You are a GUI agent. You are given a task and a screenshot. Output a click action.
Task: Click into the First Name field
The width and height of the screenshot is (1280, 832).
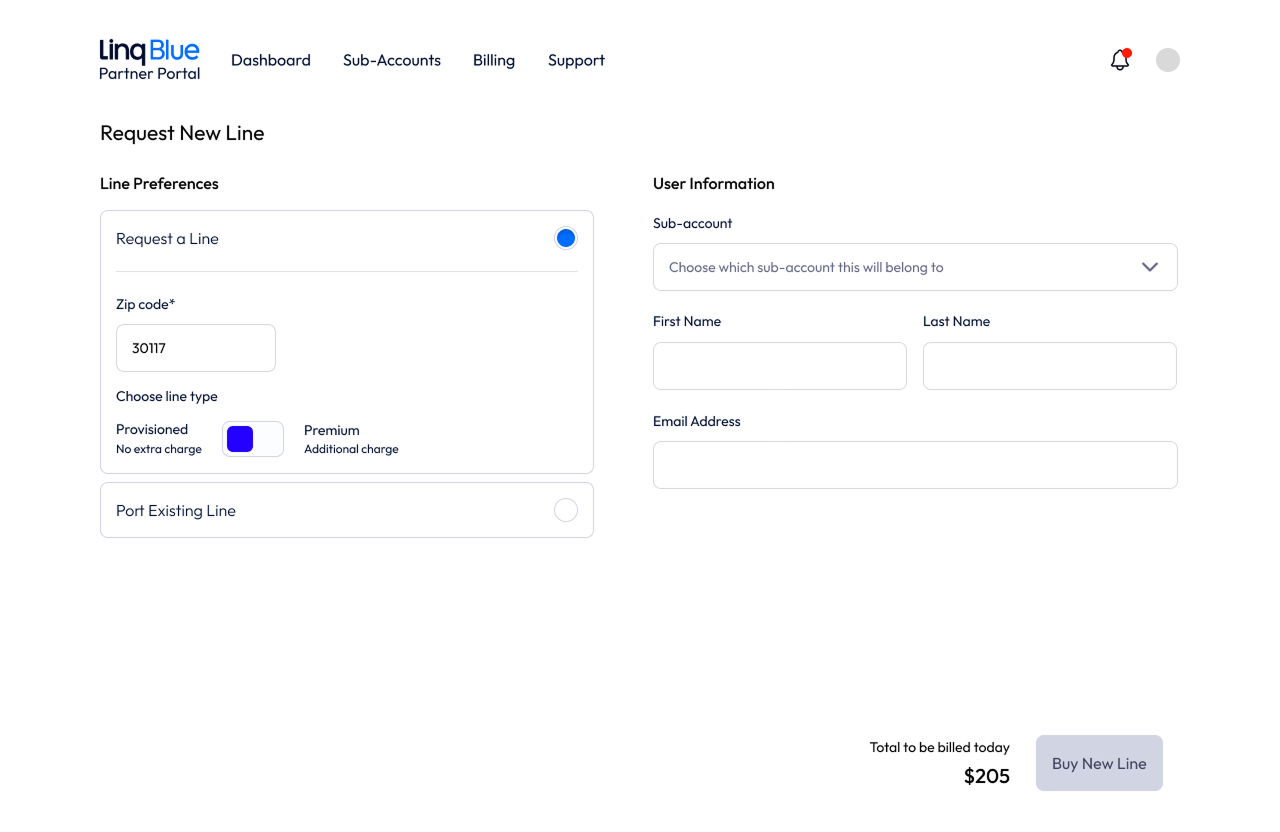pos(780,366)
